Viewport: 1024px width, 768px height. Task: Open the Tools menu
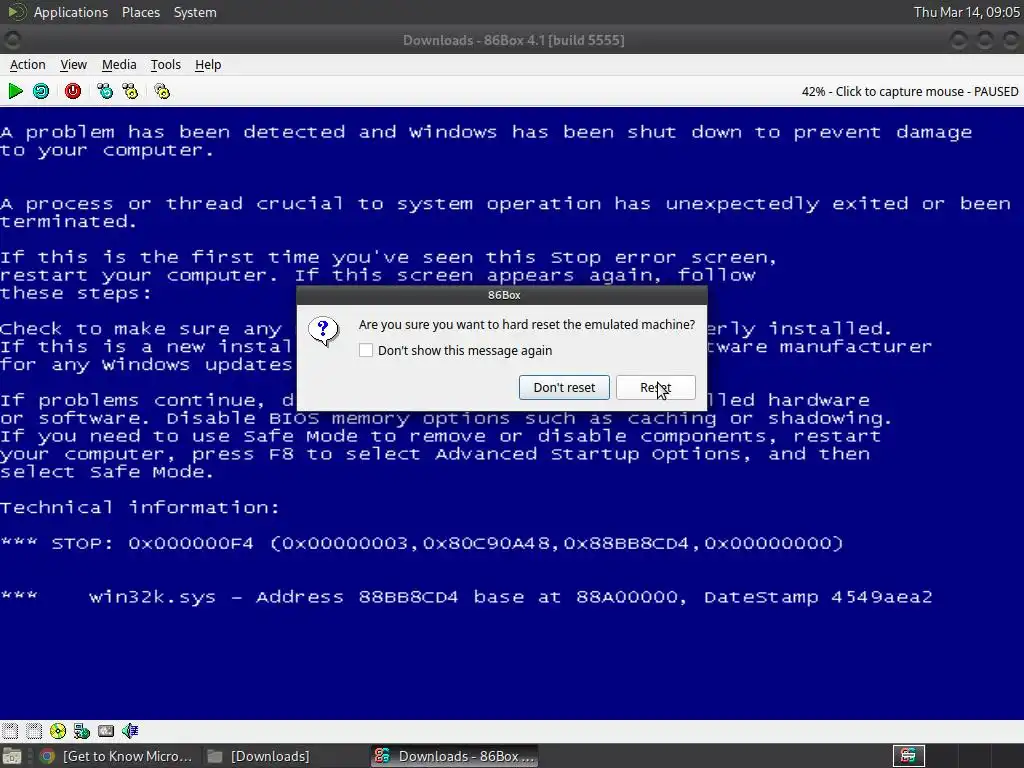coord(165,65)
